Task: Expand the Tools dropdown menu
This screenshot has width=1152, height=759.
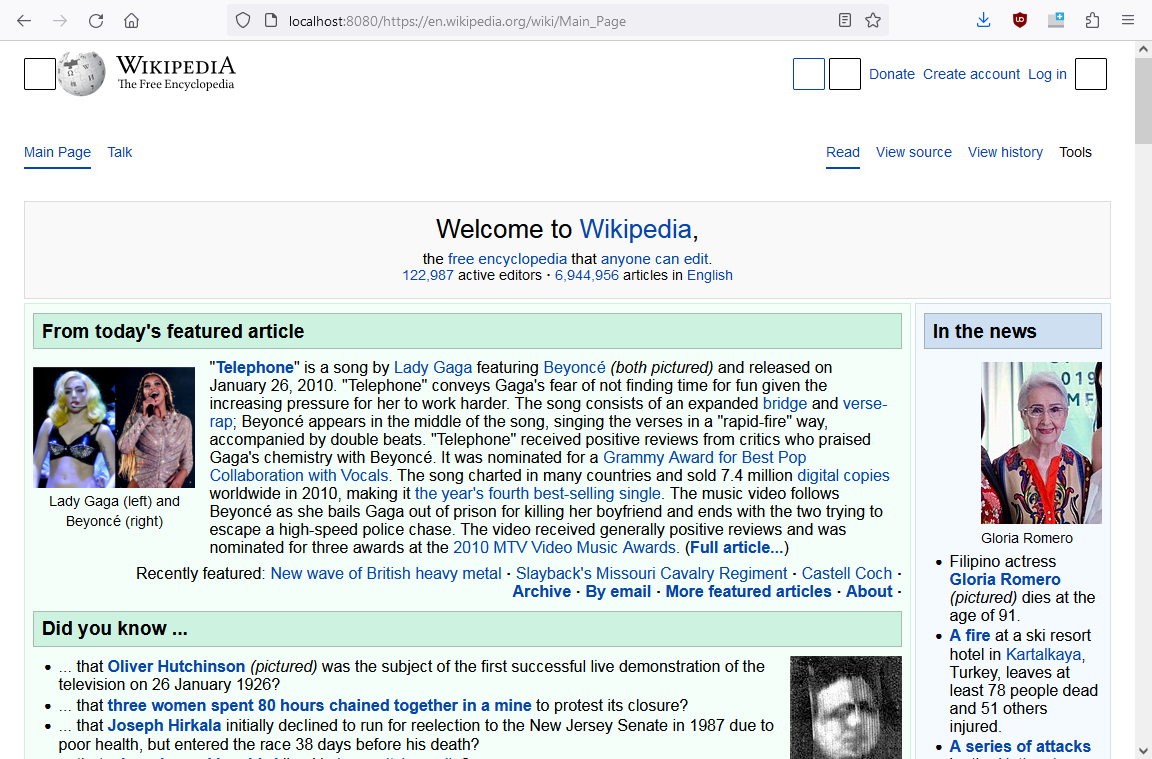Action: coord(1075,152)
